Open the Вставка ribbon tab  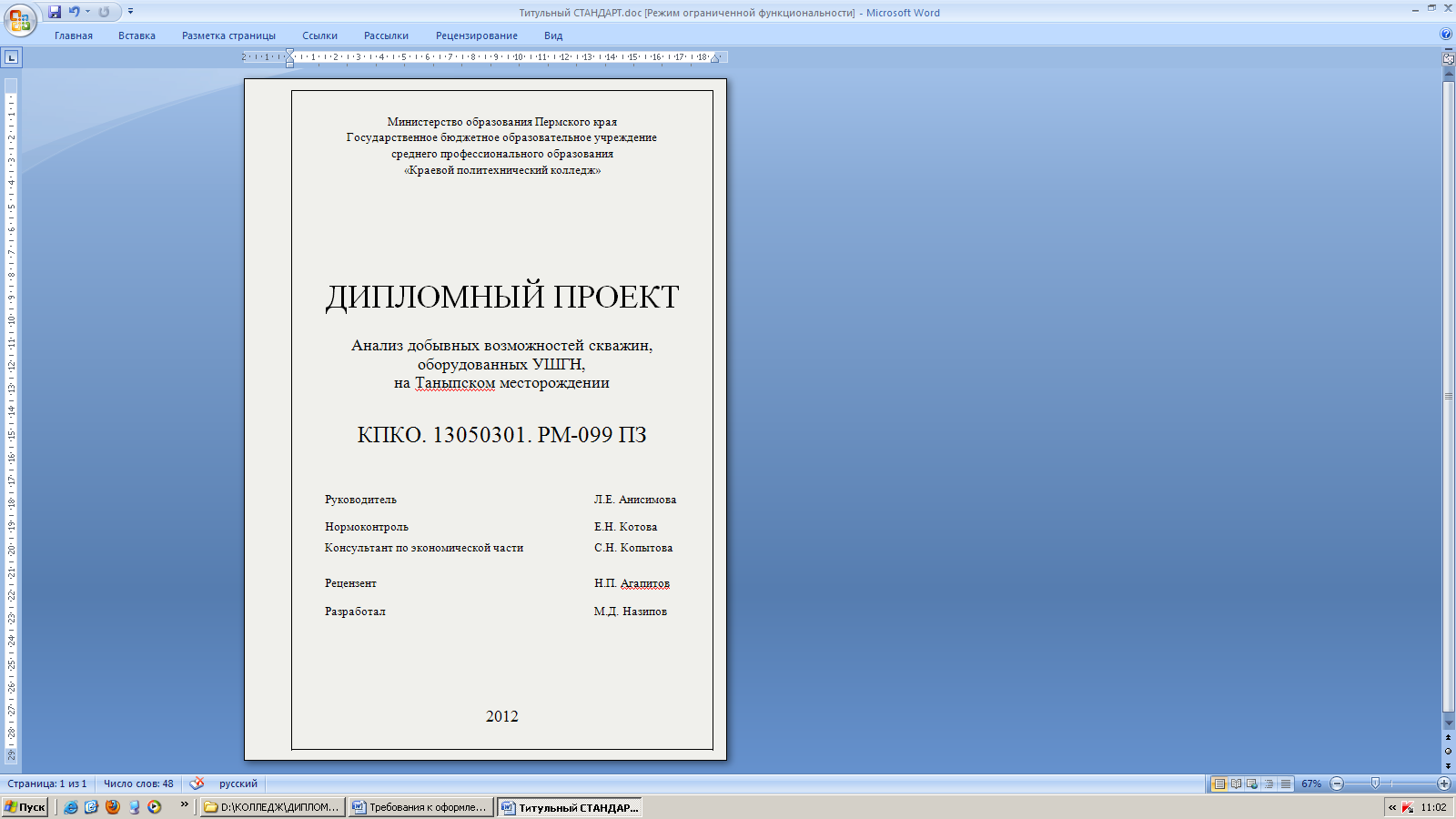click(136, 35)
